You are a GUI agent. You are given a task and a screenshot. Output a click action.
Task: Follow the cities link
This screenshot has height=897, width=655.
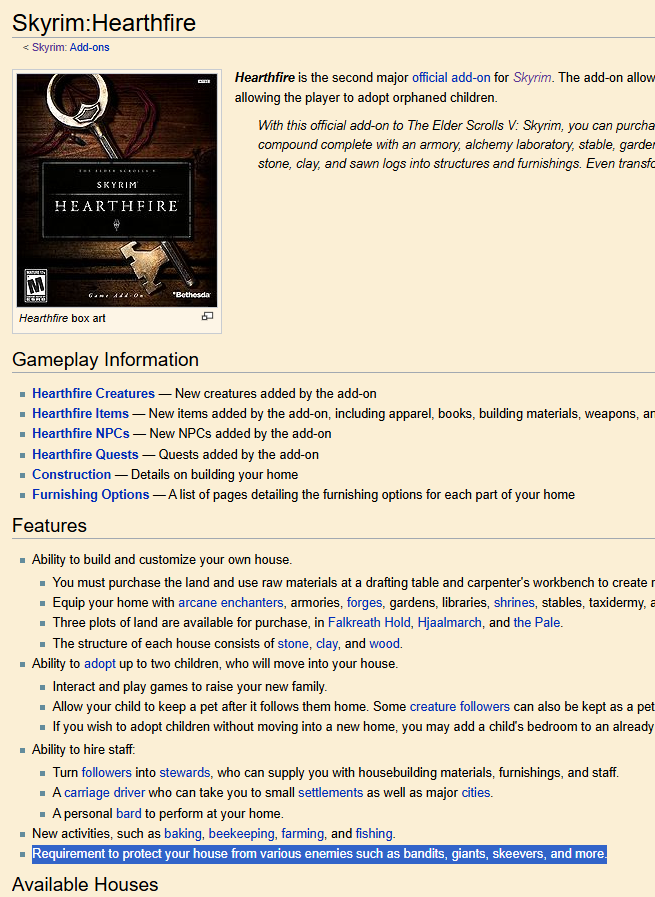(476, 792)
